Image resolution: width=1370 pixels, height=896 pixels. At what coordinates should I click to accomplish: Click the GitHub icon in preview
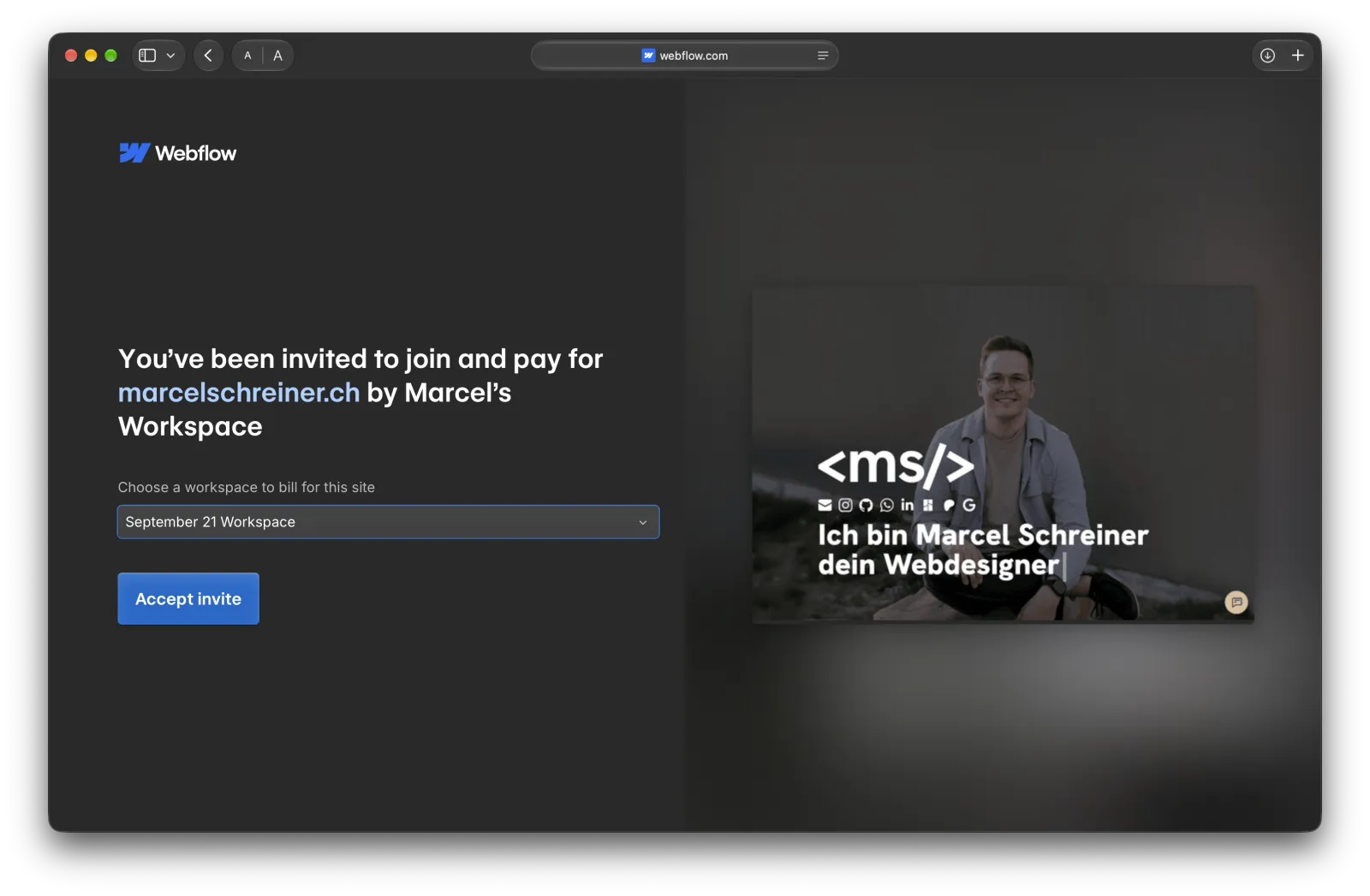(866, 505)
